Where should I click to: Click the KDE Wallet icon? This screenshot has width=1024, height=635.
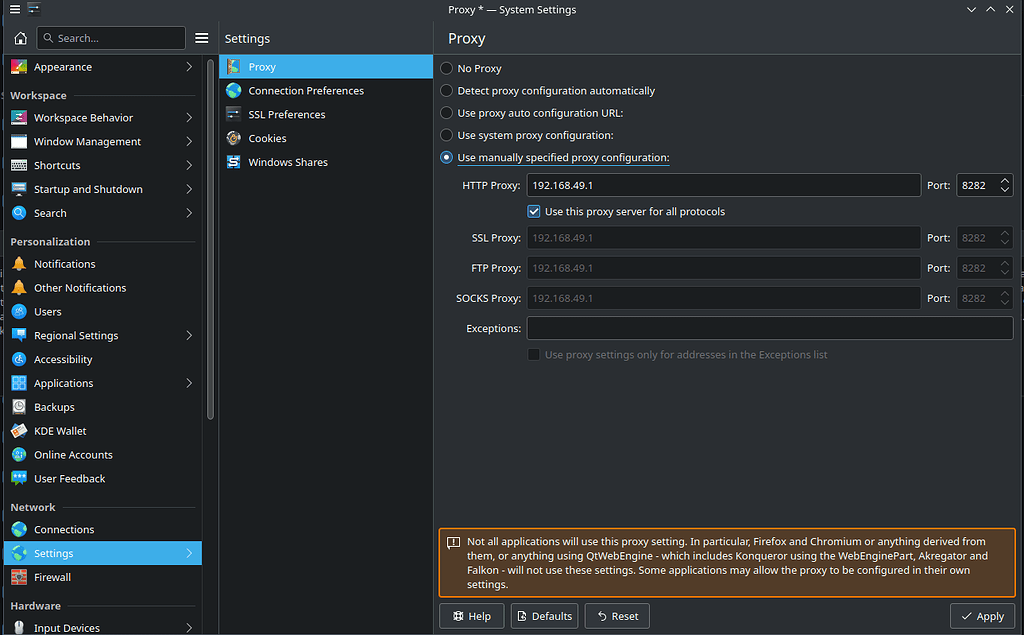coord(18,431)
